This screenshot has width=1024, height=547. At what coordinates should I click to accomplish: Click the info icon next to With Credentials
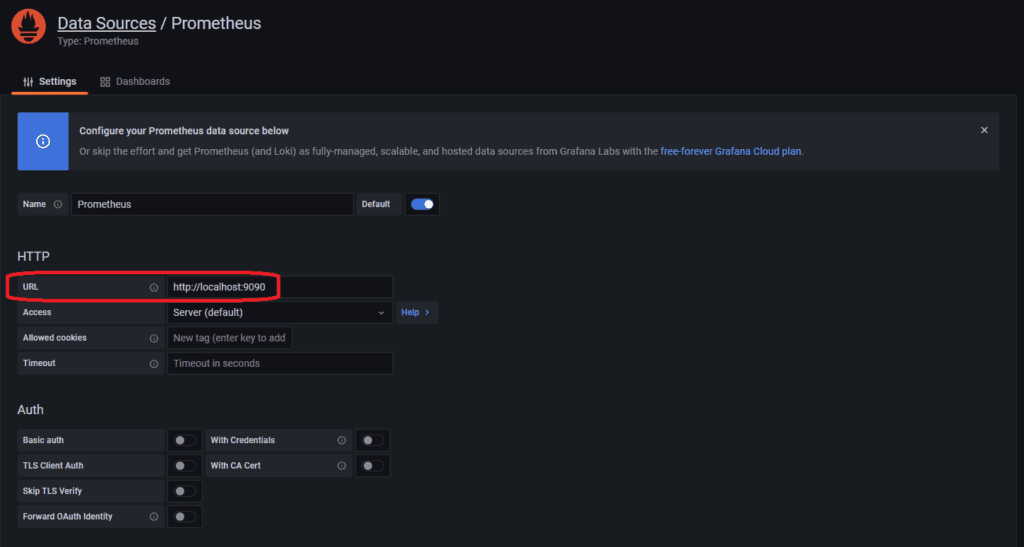[x=342, y=440]
